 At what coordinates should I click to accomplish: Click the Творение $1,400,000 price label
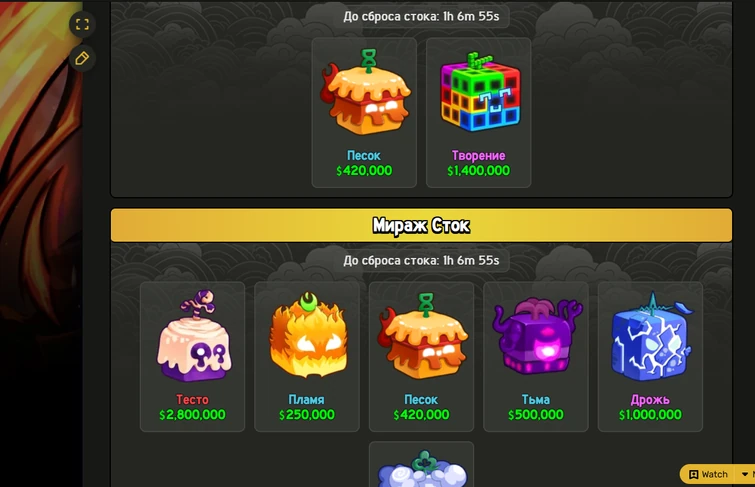tap(479, 171)
